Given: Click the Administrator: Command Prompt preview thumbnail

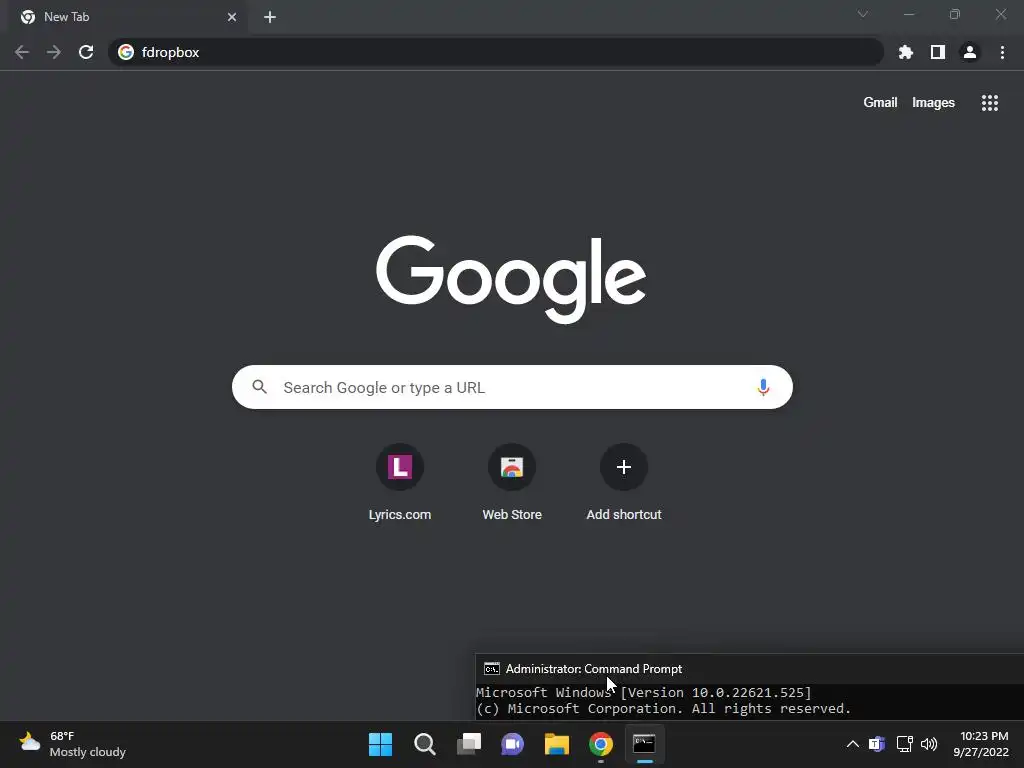Looking at the screenshot, I should pos(750,687).
